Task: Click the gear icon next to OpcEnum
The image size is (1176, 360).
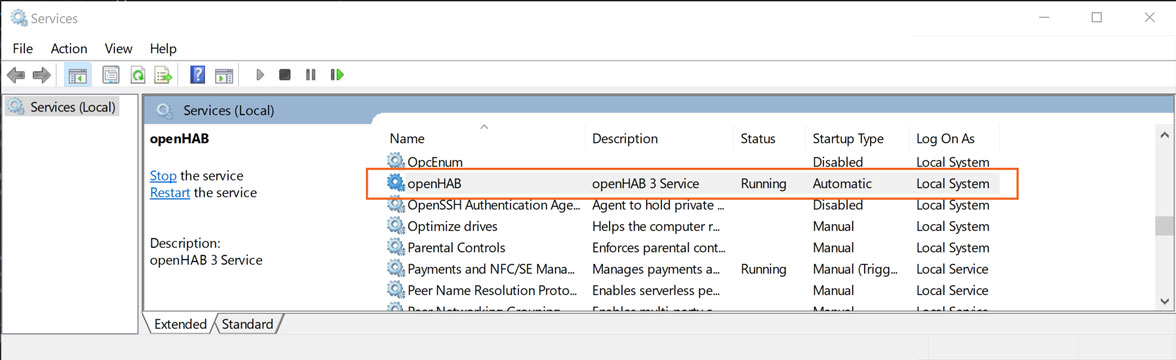Action: pyautogui.click(x=395, y=161)
